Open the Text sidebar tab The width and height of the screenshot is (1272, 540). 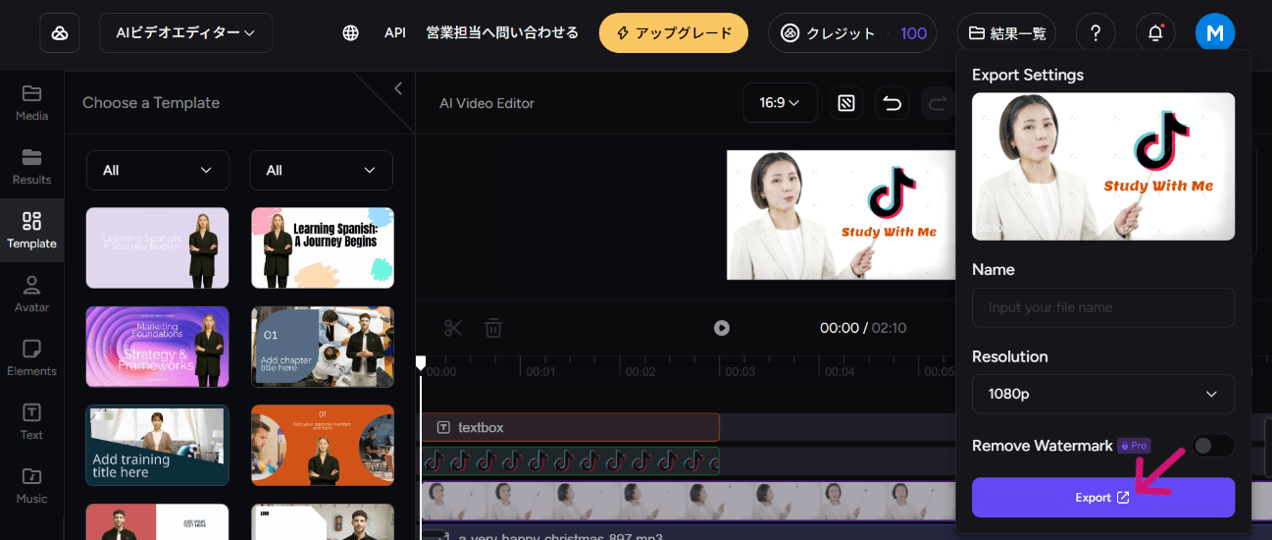32,422
